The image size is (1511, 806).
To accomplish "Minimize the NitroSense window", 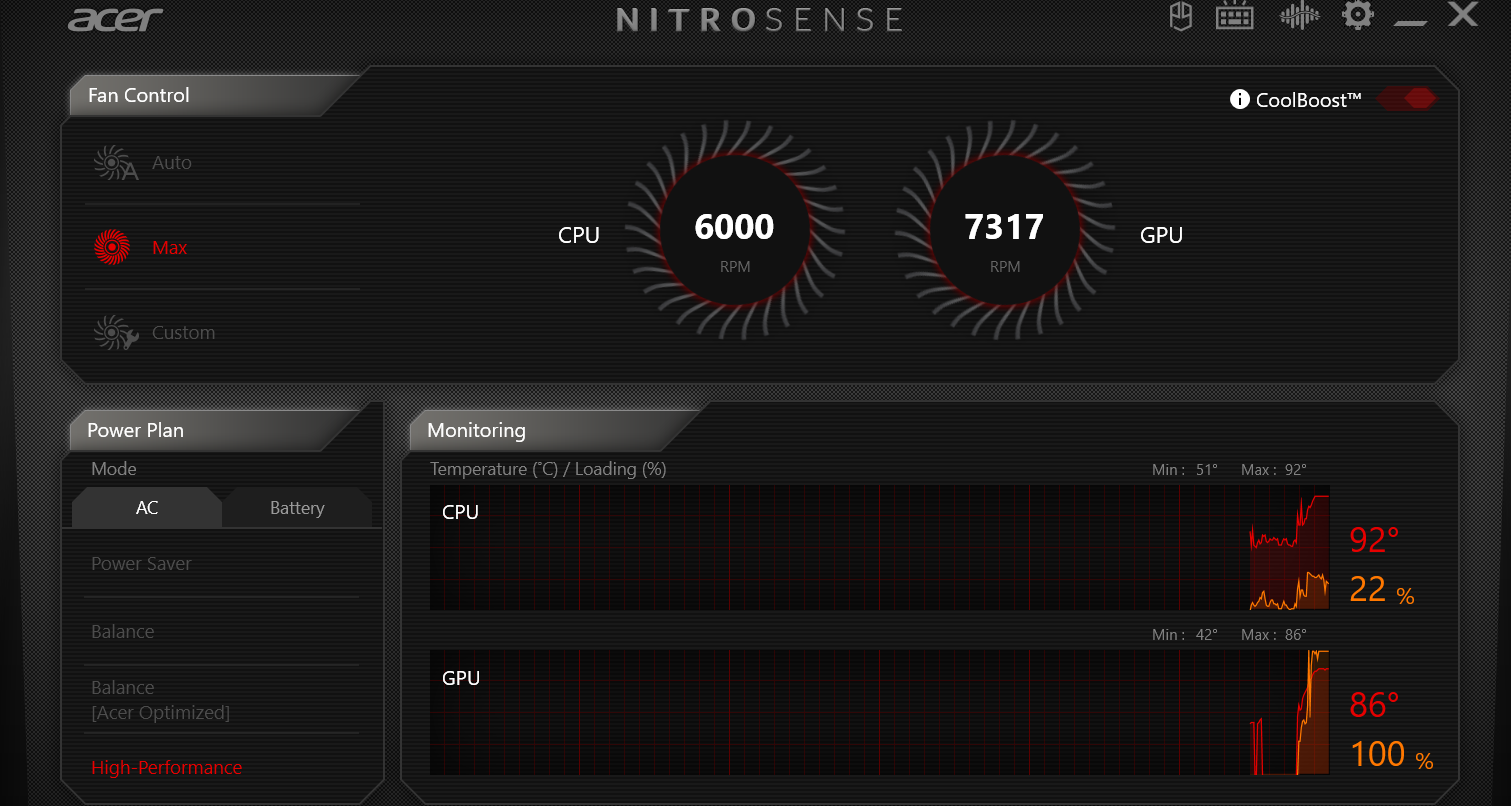I will click(x=1411, y=22).
